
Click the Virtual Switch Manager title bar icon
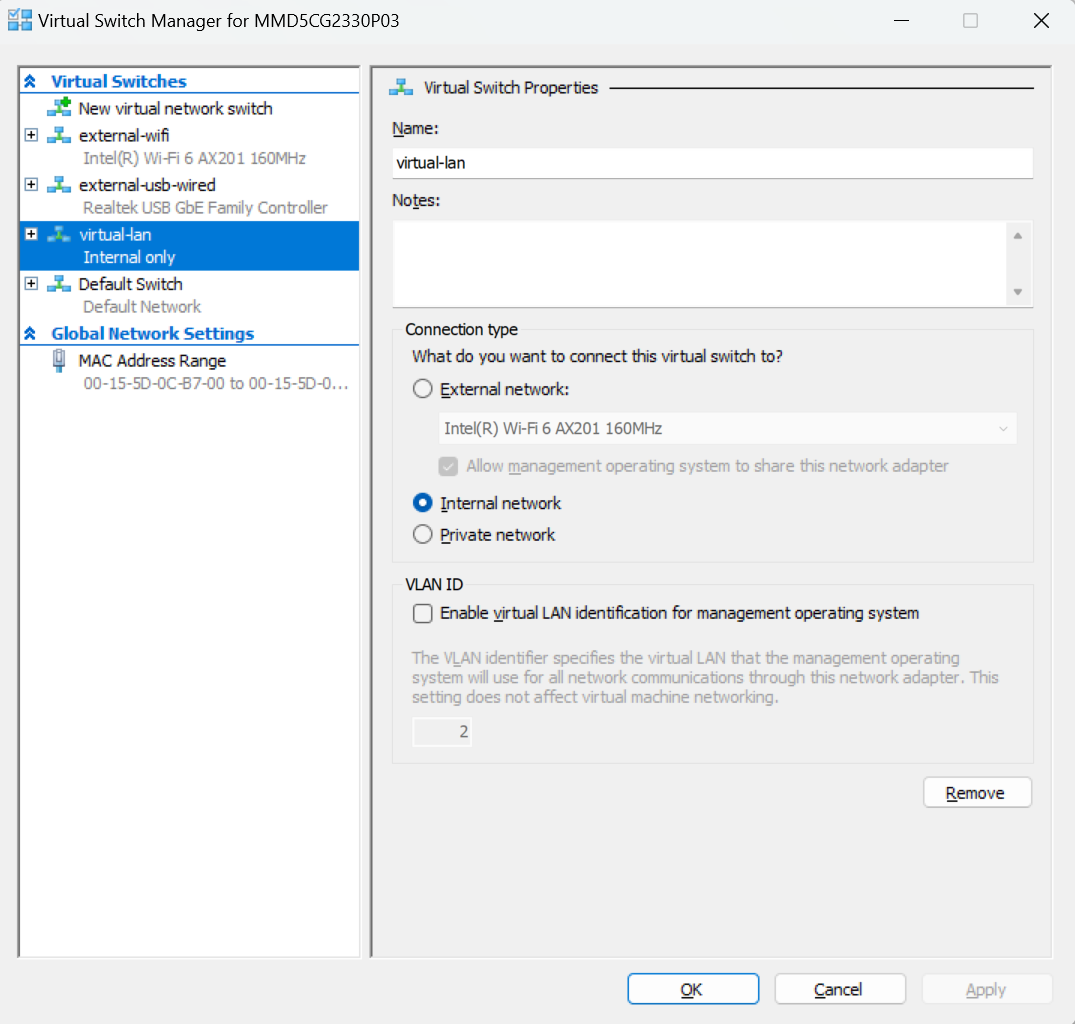[x=19, y=20]
